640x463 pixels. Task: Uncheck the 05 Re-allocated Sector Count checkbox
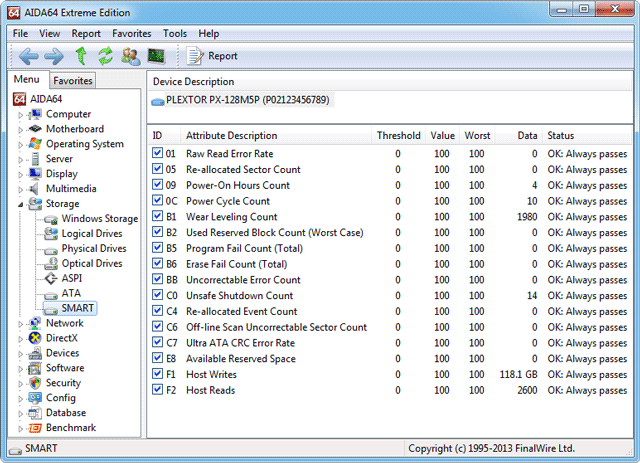(157, 169)
